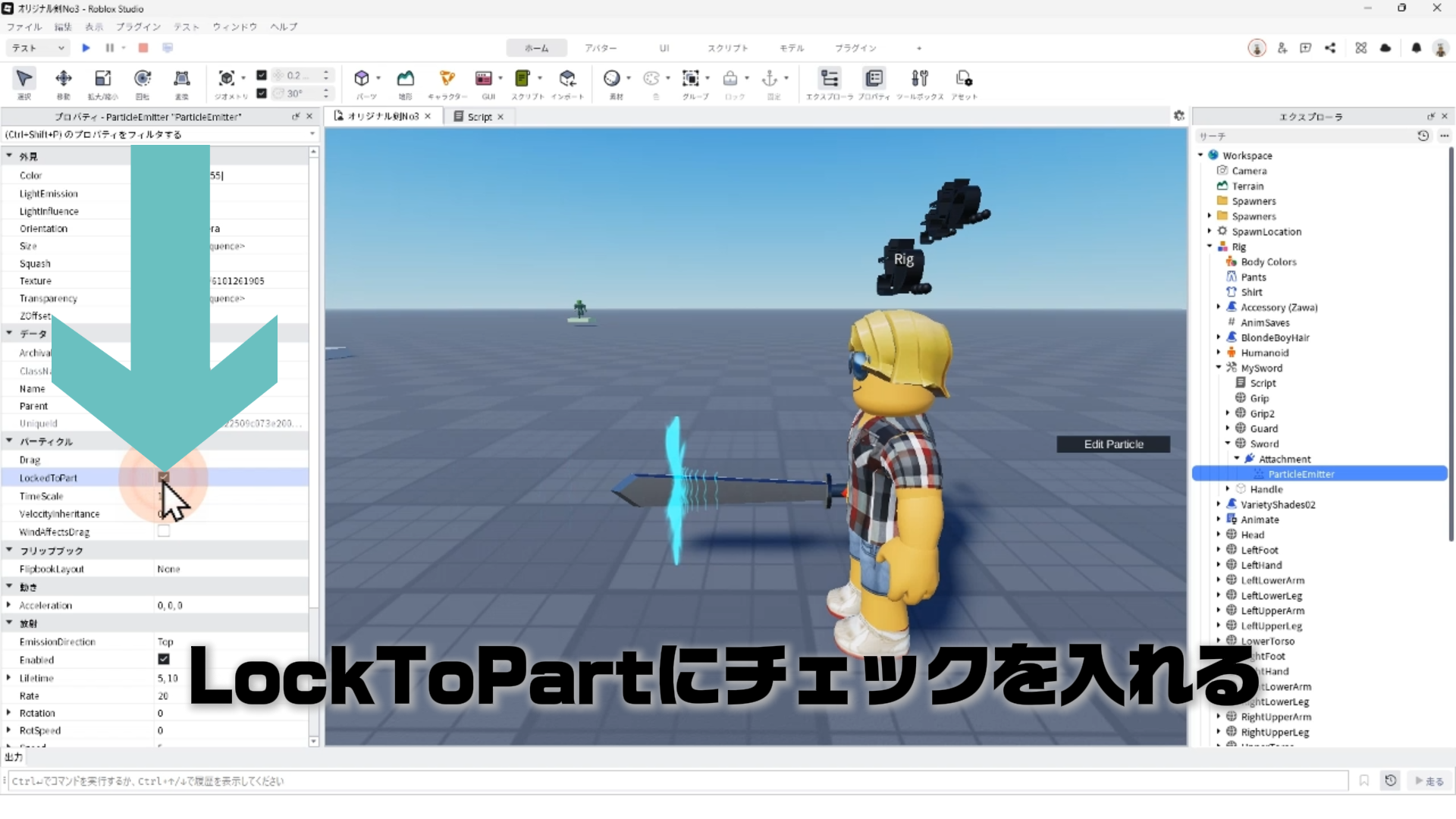Click the Edit Particle button

[x=1112, y=444]
